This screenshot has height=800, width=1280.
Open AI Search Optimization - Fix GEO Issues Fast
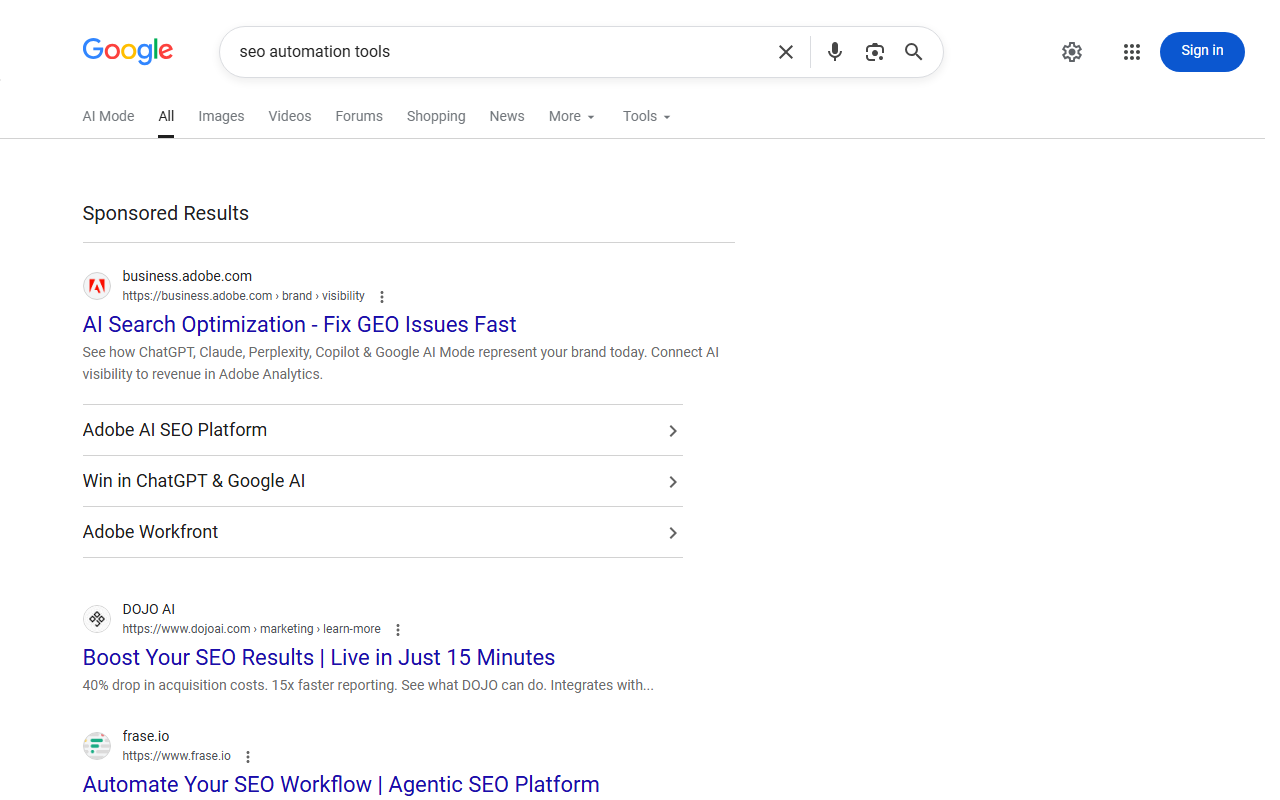pos(299,324)
